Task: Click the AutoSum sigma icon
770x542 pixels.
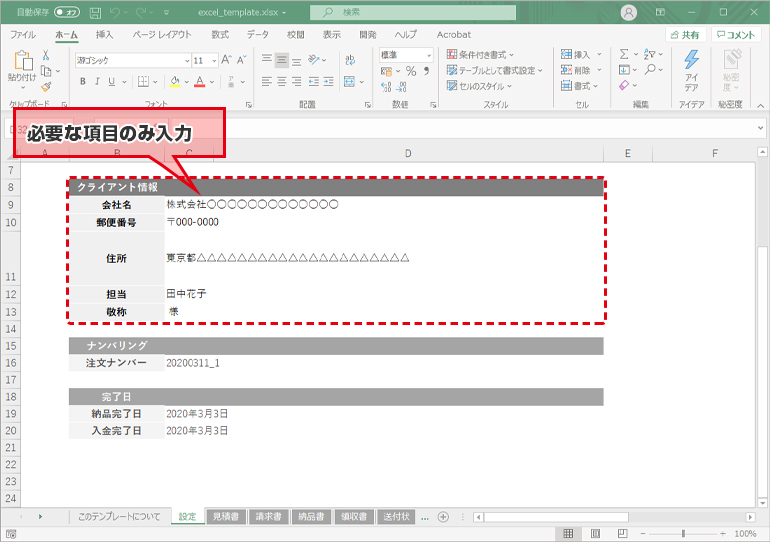Action: pyautogui.click(x=624, y=54)
